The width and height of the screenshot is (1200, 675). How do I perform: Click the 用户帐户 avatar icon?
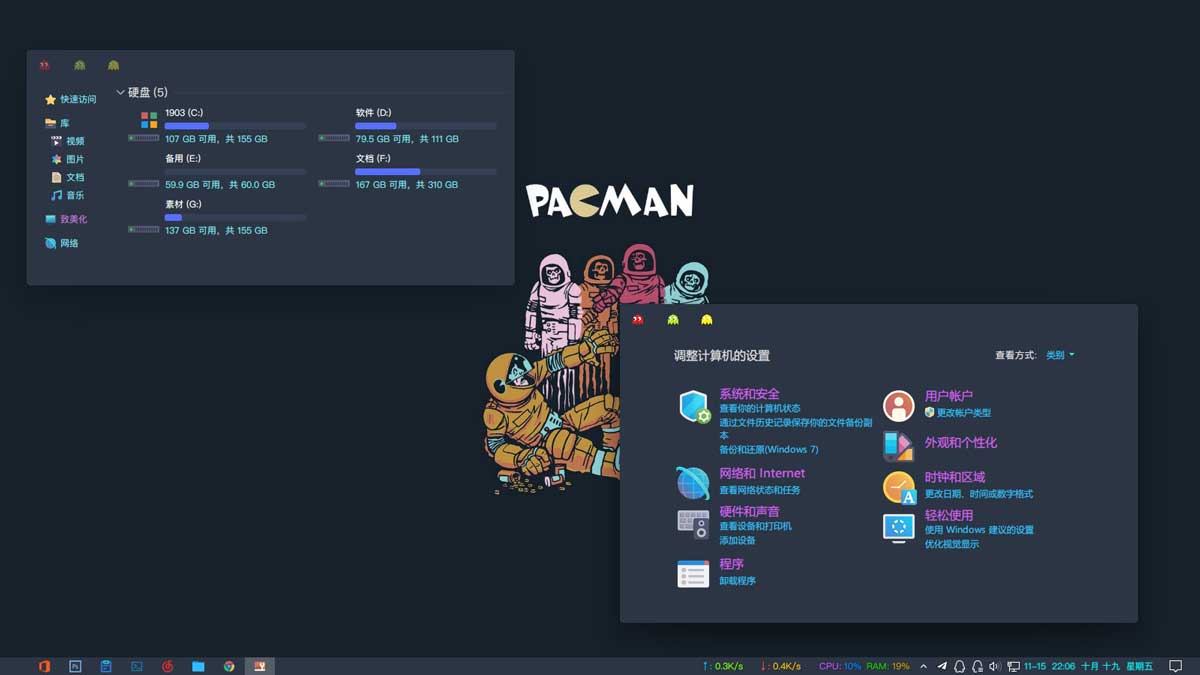[x=899, y=406]
